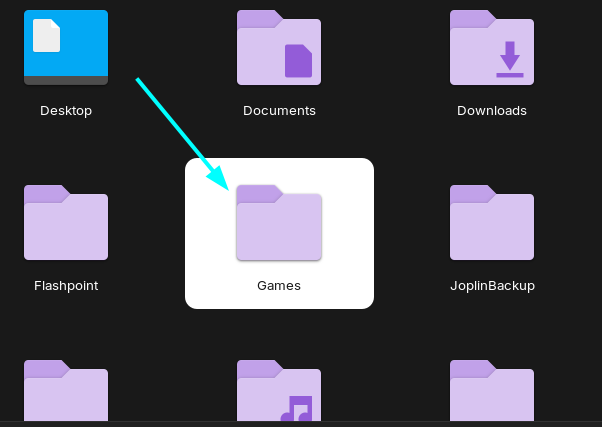Click the Games label text
This screenshot has height=427, width=602.
pyautogui.click(x=279, y=286)
